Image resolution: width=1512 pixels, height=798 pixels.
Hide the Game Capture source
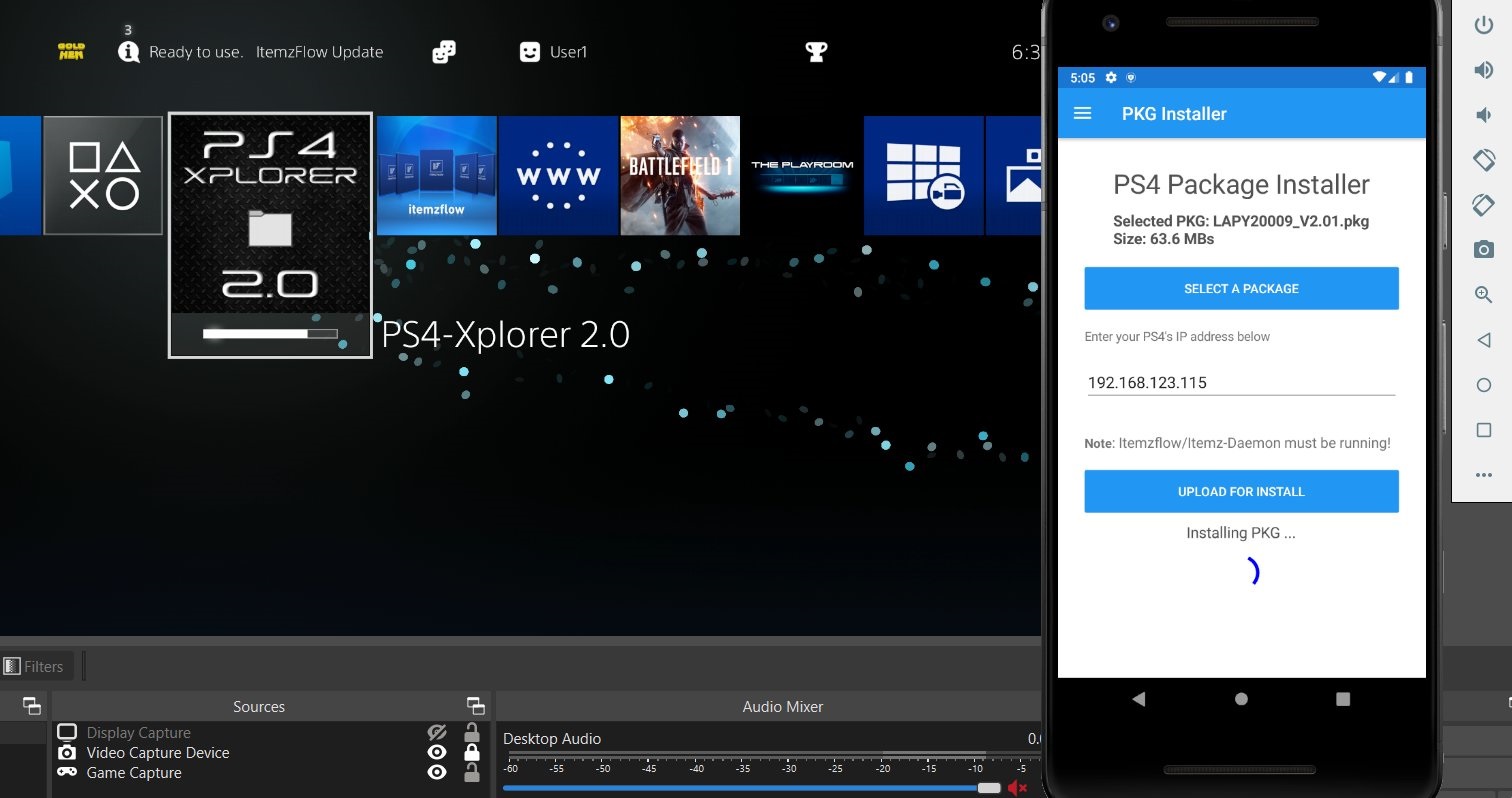pos(437,773)
